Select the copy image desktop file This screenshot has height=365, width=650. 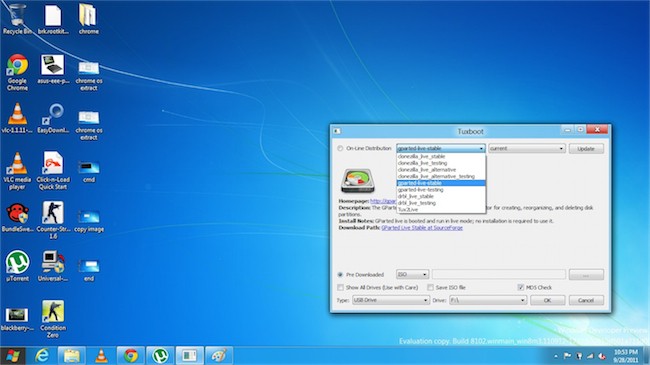click(x=89, y=221)
